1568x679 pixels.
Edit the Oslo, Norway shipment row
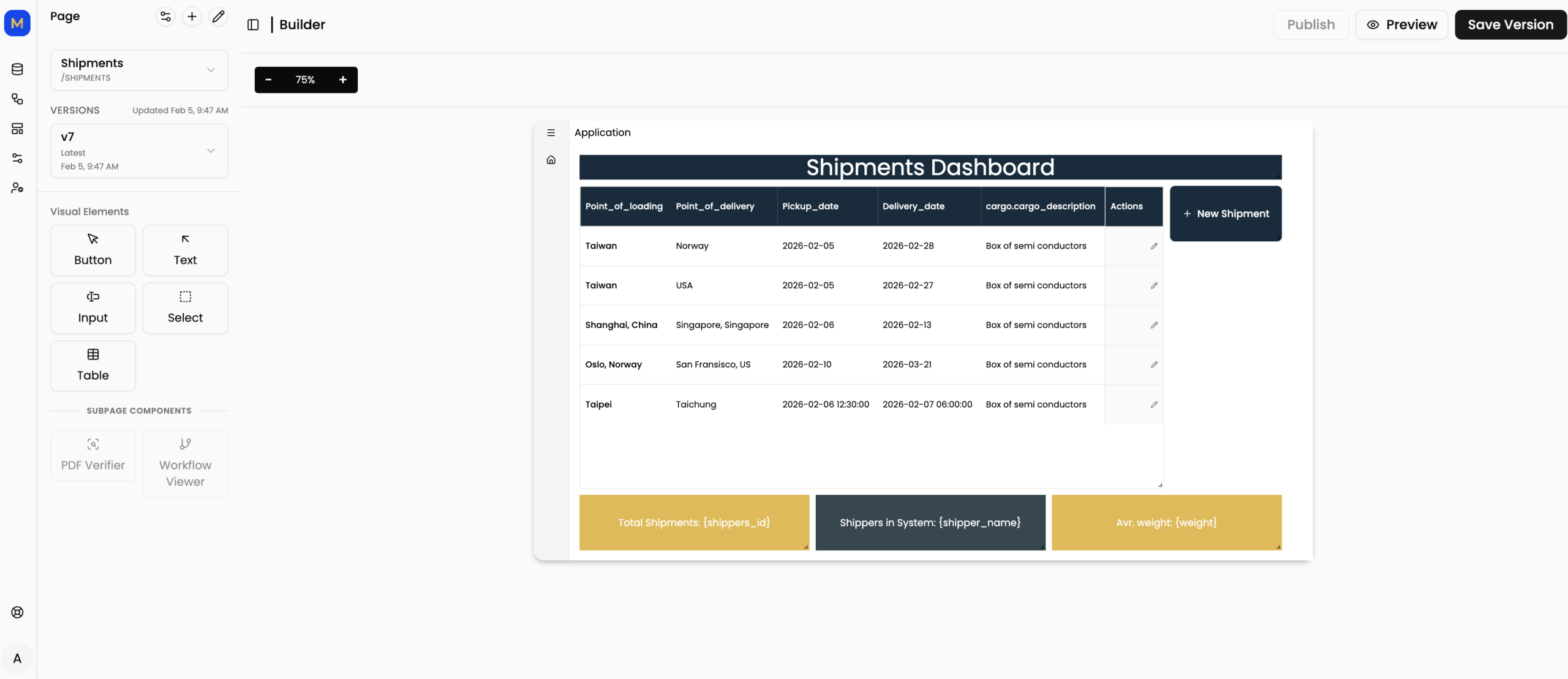1154,364
